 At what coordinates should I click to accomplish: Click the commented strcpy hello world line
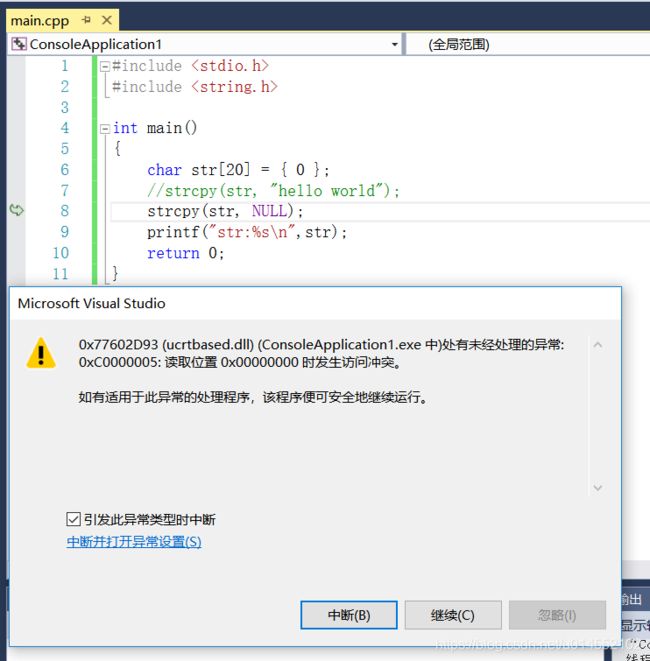point(273,191)
